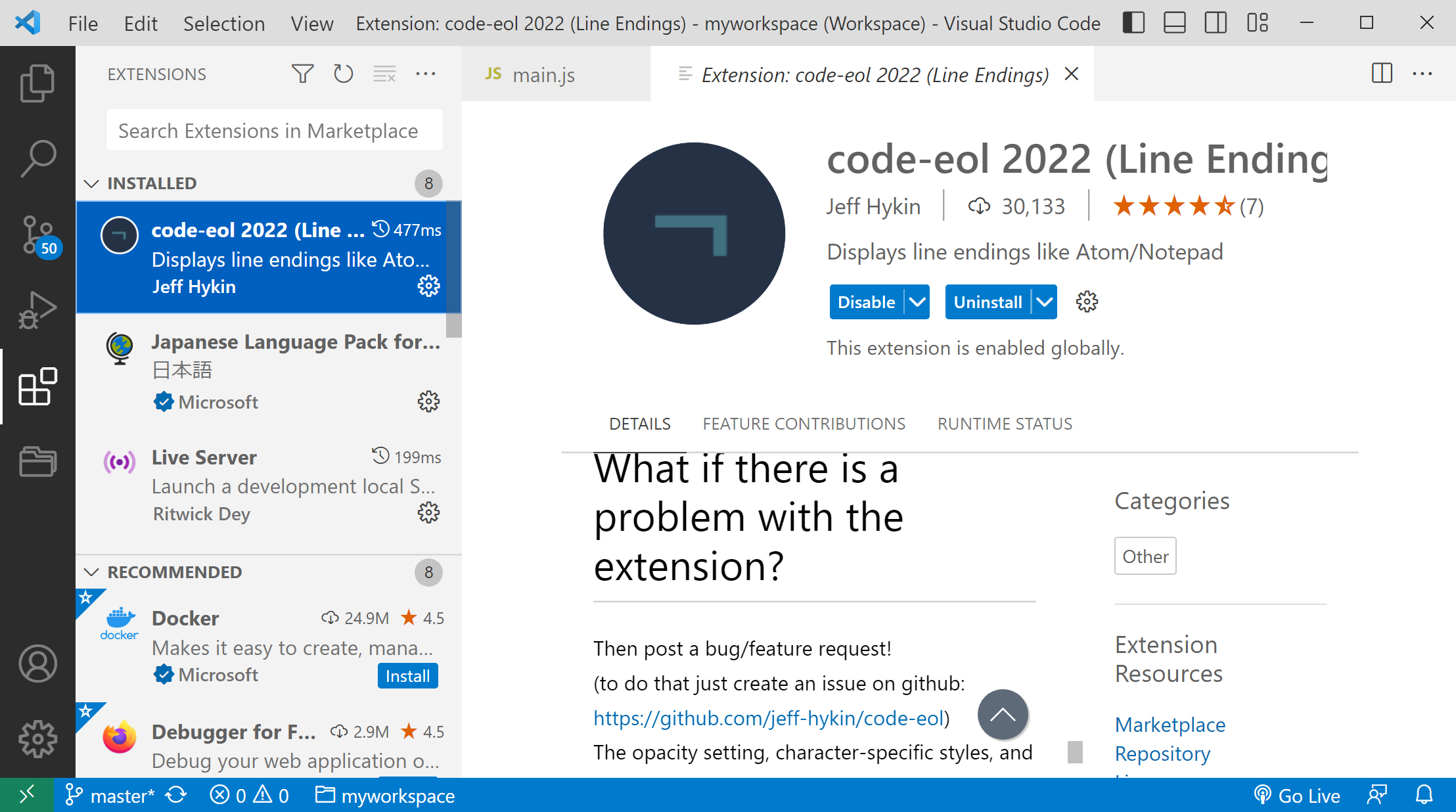Click the scroll-to-top arrow button
This screenshot has height=812, width=1456.
(x=1003, y=714)
